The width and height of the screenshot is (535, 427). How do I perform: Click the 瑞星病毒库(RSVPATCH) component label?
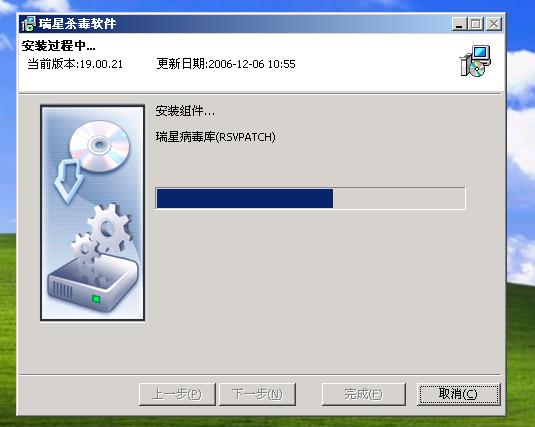(x=216, y=137)
